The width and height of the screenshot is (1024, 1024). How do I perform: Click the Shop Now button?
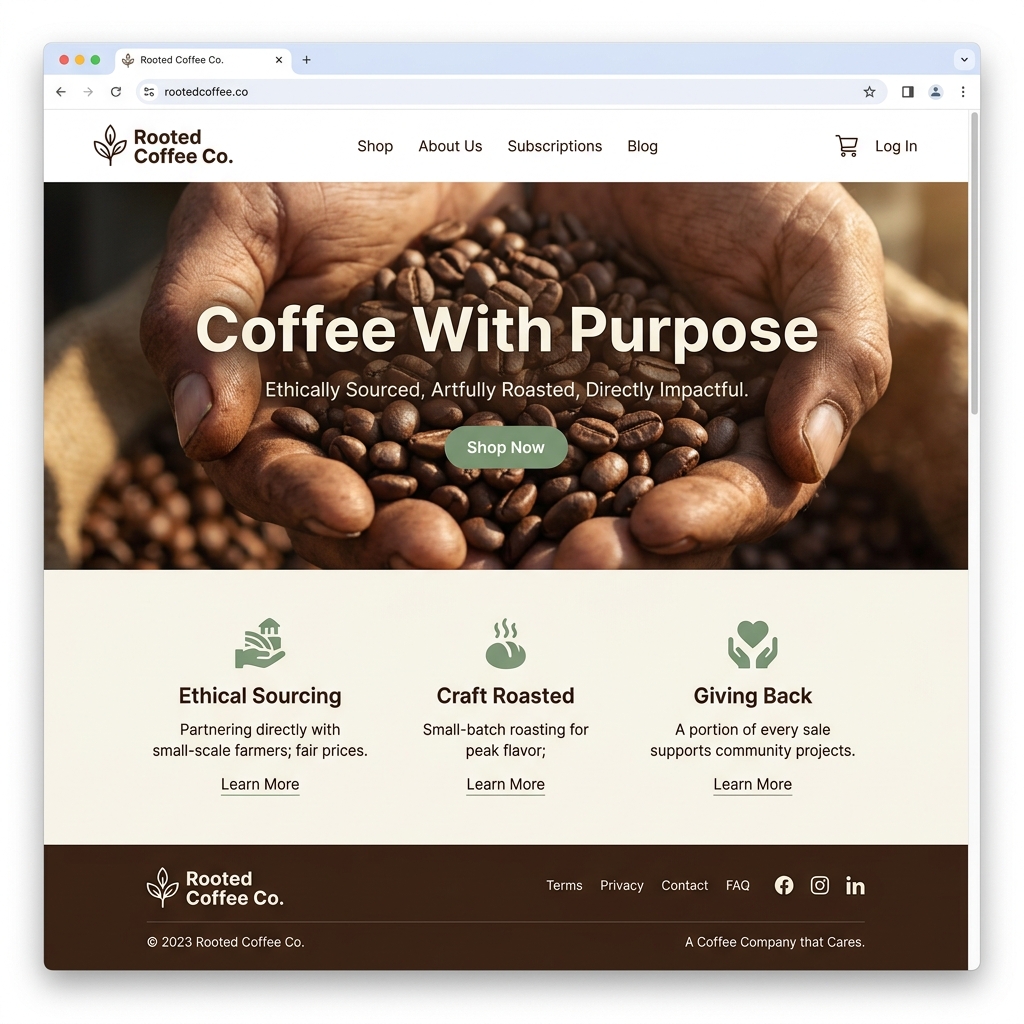tap(505, 447)
